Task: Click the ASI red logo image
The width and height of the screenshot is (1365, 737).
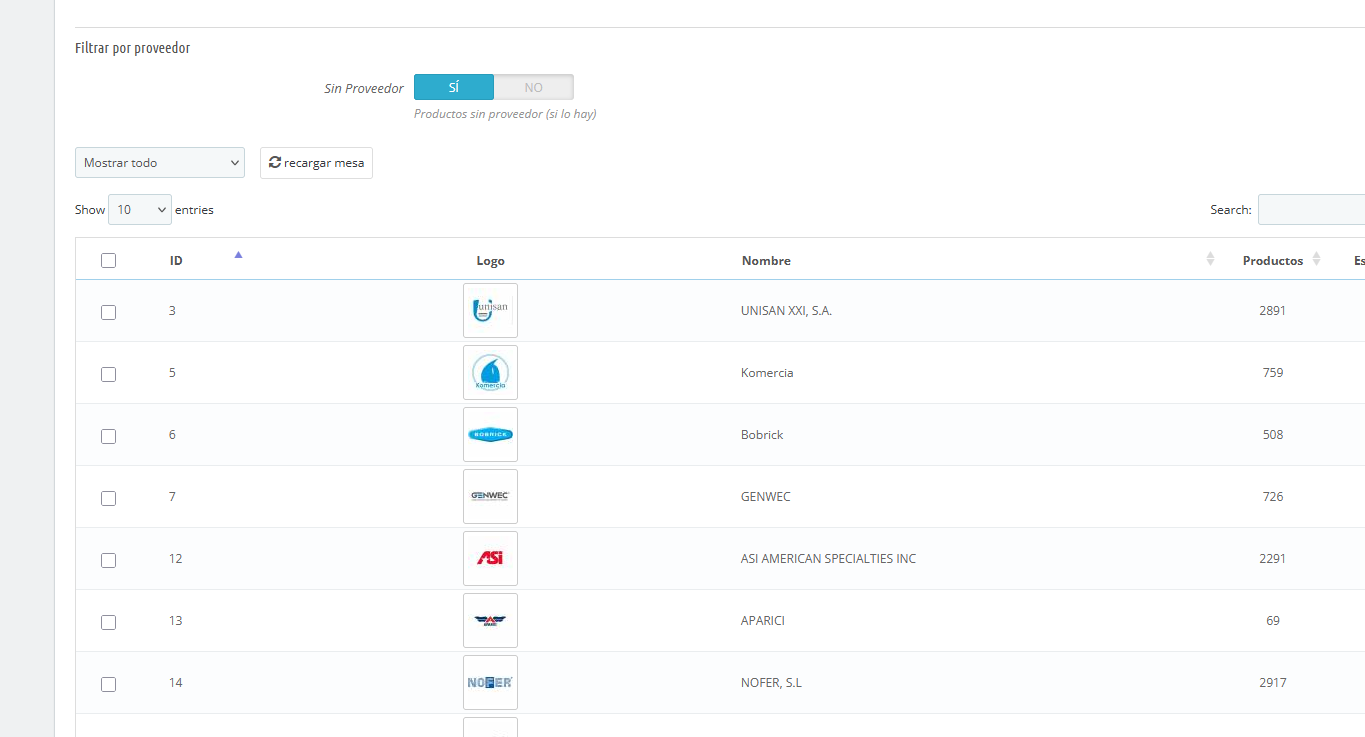Action: click(x=490, y=559)
